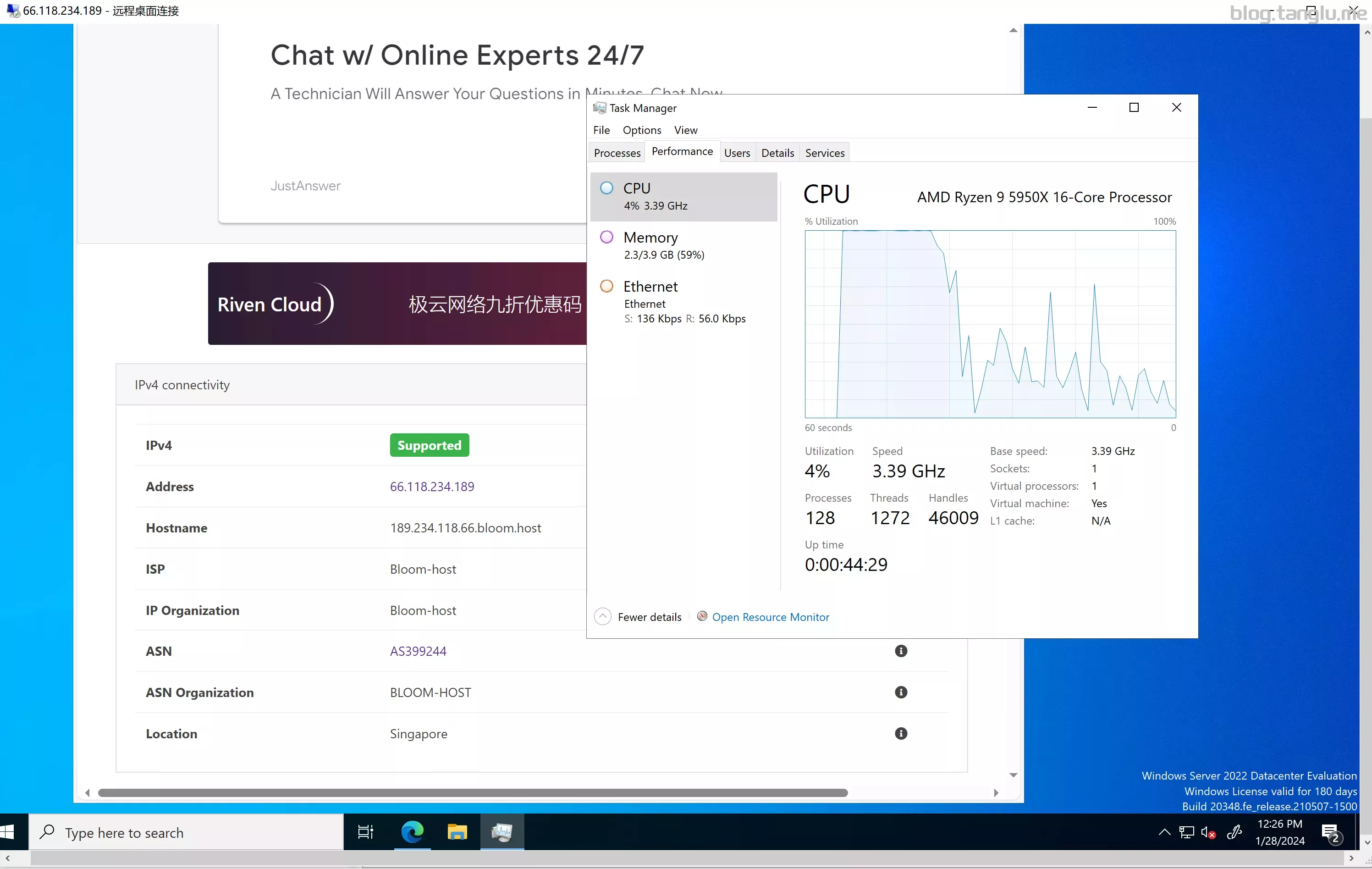The width and height of the screenshot is (1372, 869).
Task: Open the network status tray icon
Action: [x=1187, y=832]
